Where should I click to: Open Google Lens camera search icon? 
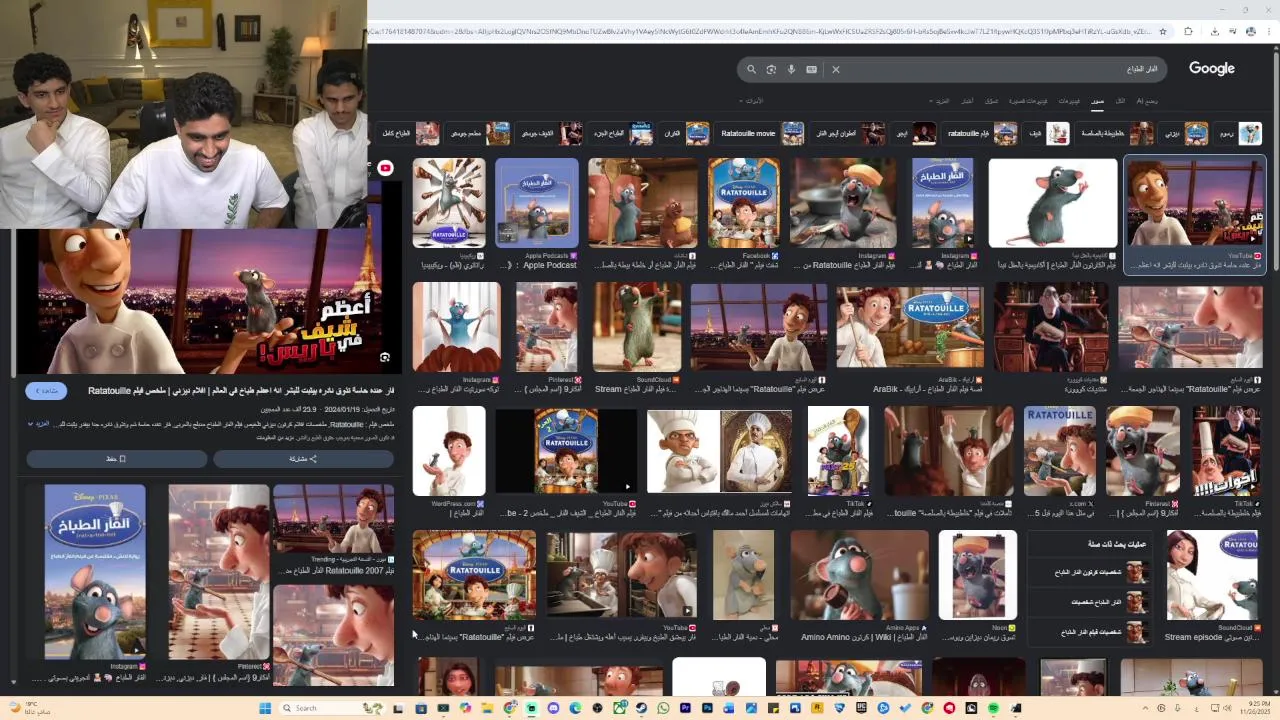(x=771, y=69)
